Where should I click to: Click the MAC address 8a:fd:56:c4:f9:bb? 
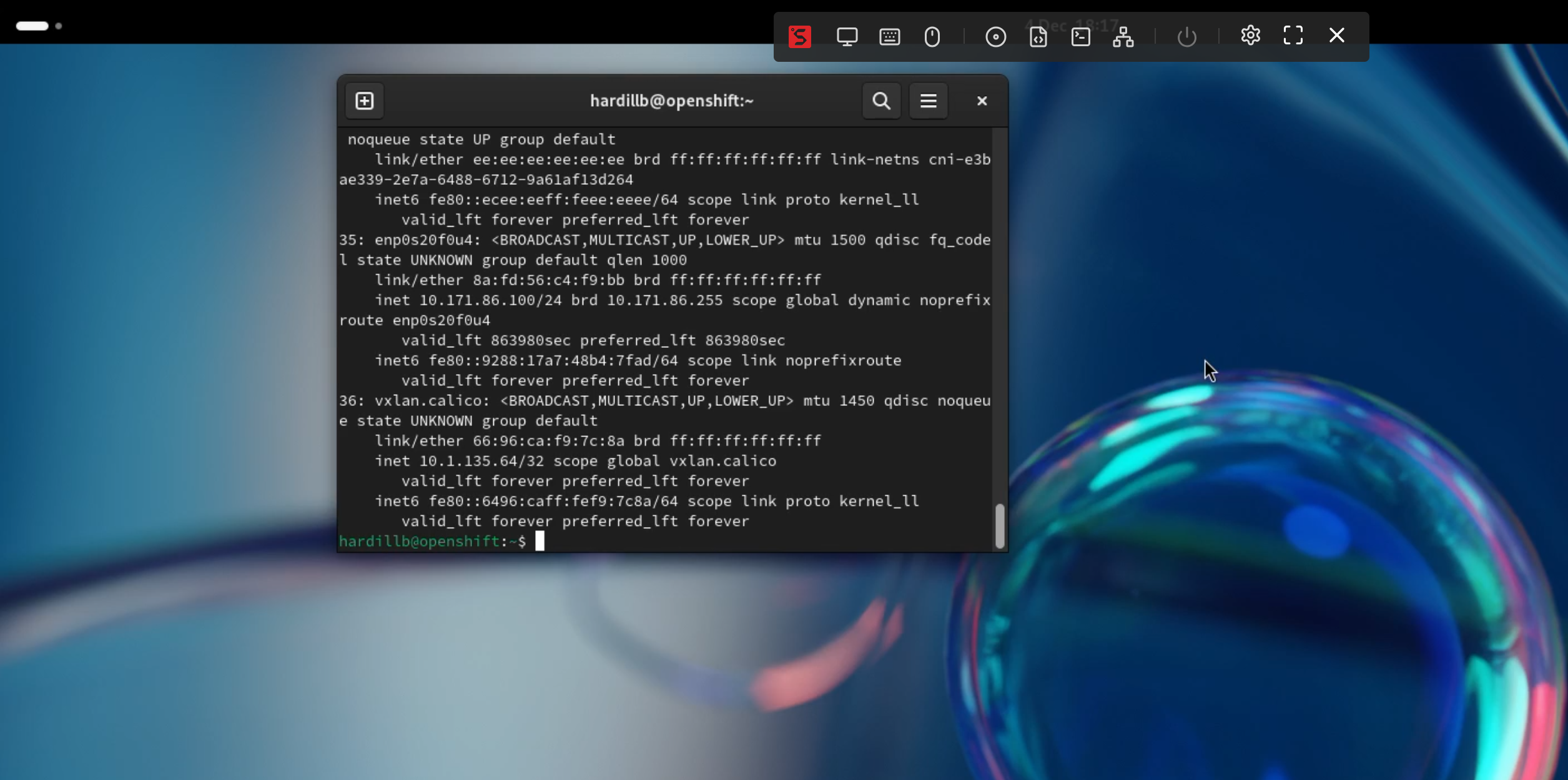[x=548, y=280]
